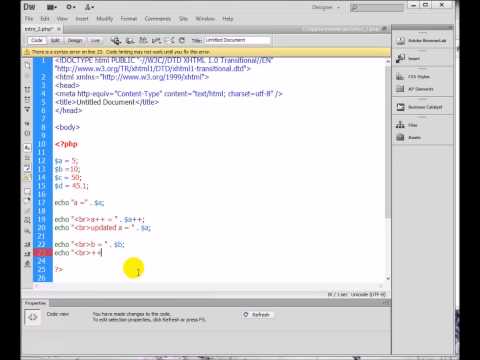The width and height of the screenshot is (480, 360).
Task: Open the View menu
Action: pos(62,19)
